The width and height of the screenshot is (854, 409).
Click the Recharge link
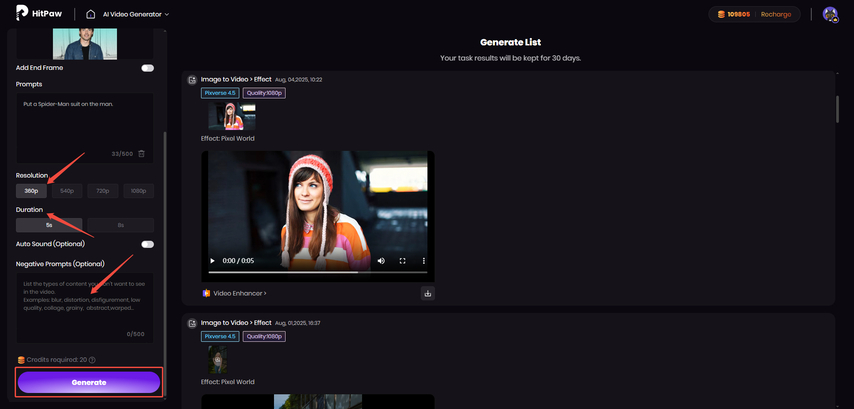[775, 14]
